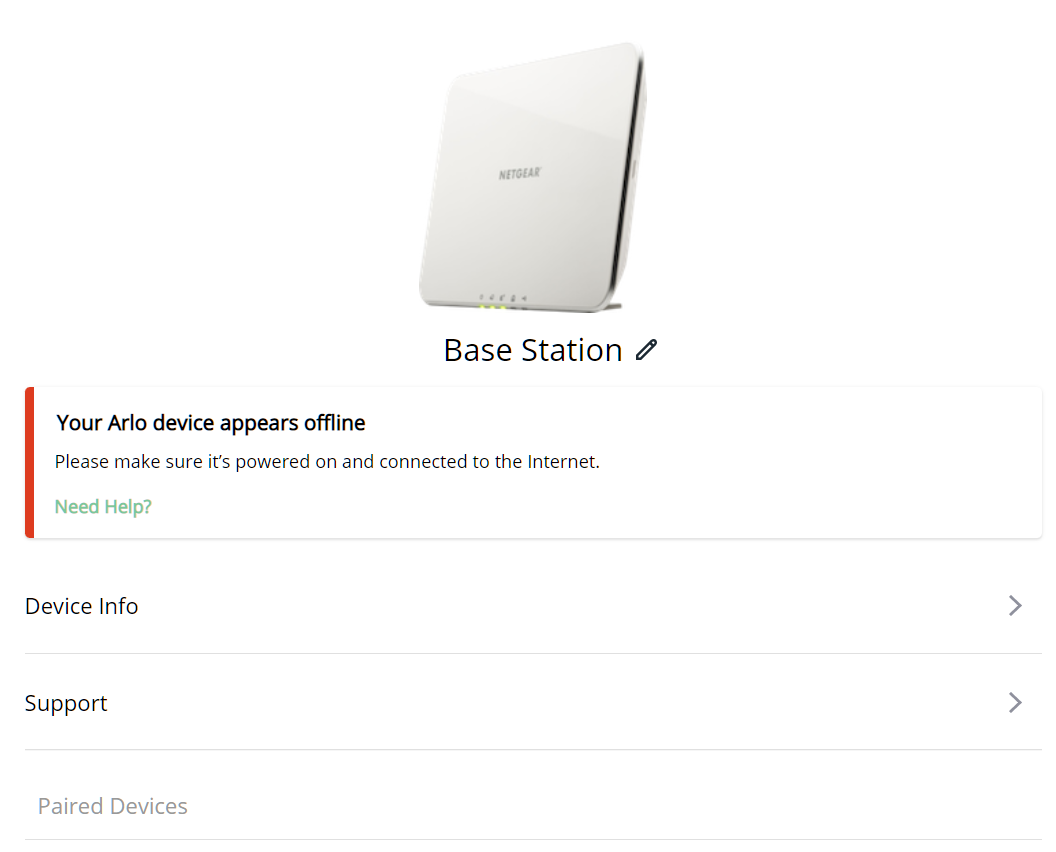
Task: Select the Support menu row
Action: coord(533,702)
